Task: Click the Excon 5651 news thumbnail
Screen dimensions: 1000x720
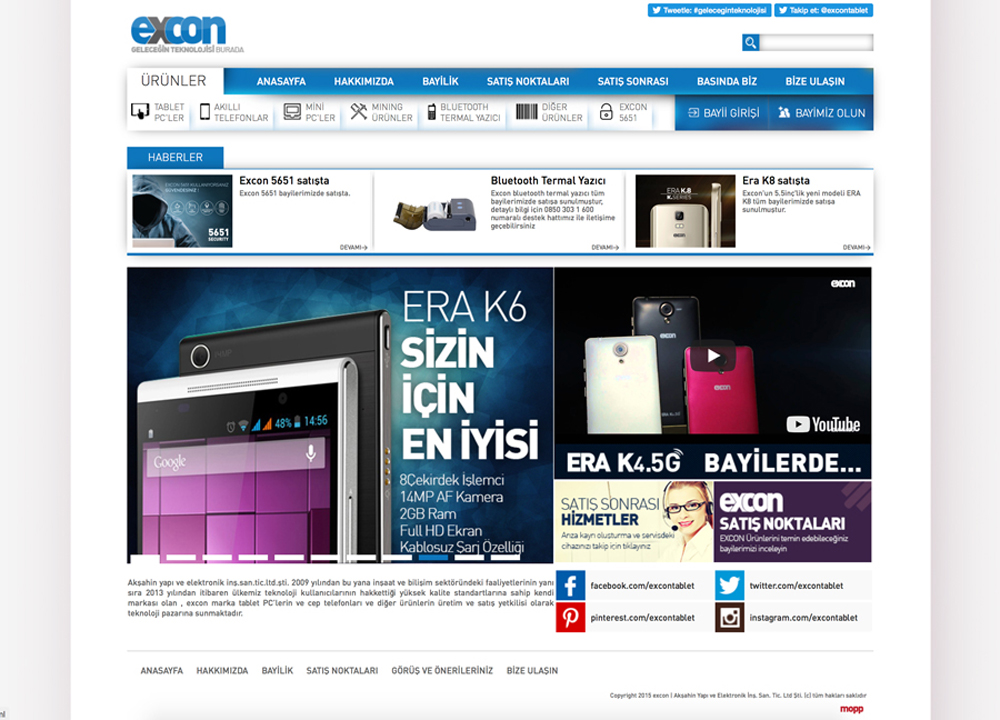Action: (x=182, y=211)
